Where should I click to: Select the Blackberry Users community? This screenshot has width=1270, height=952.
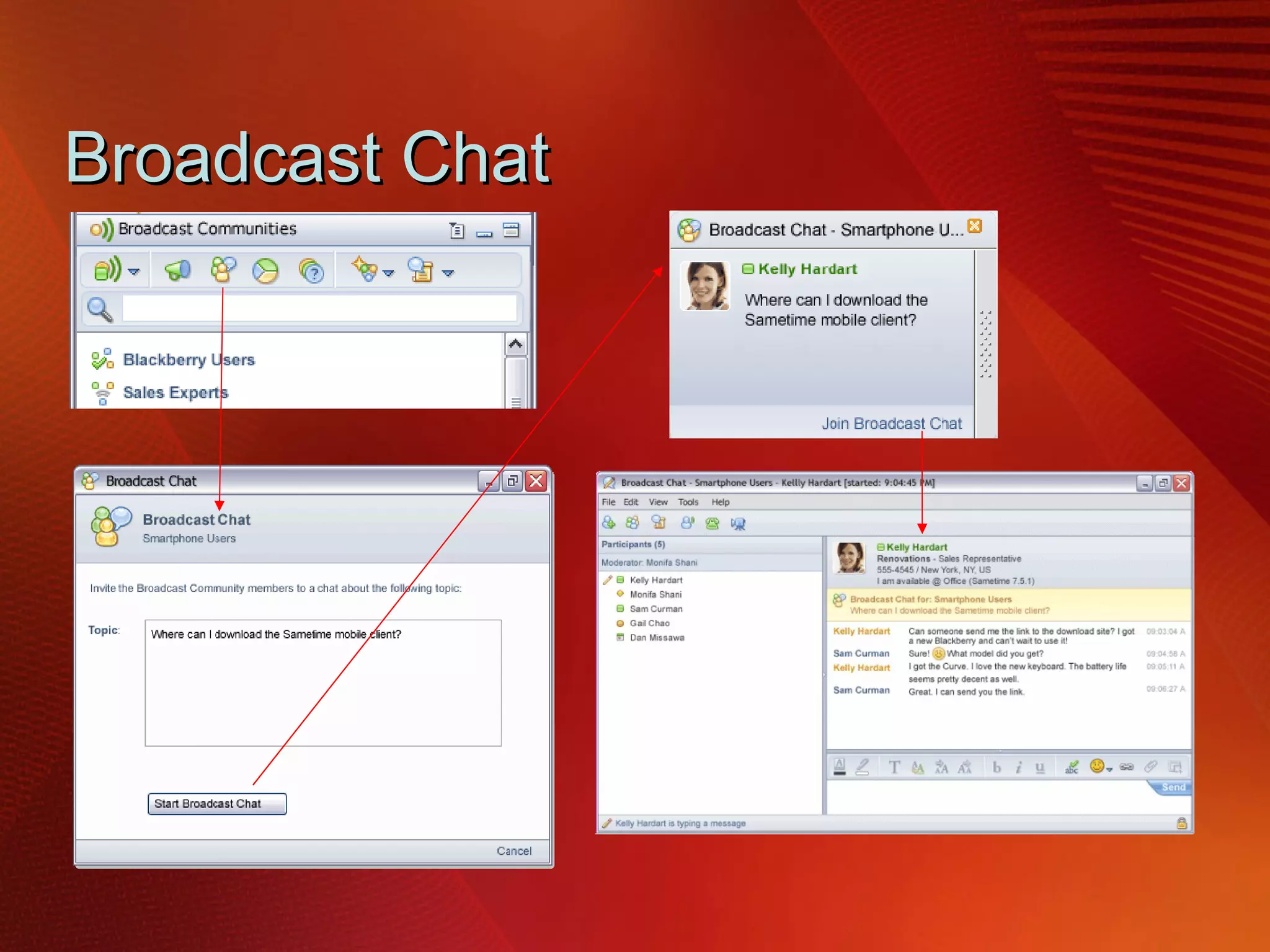189,359
